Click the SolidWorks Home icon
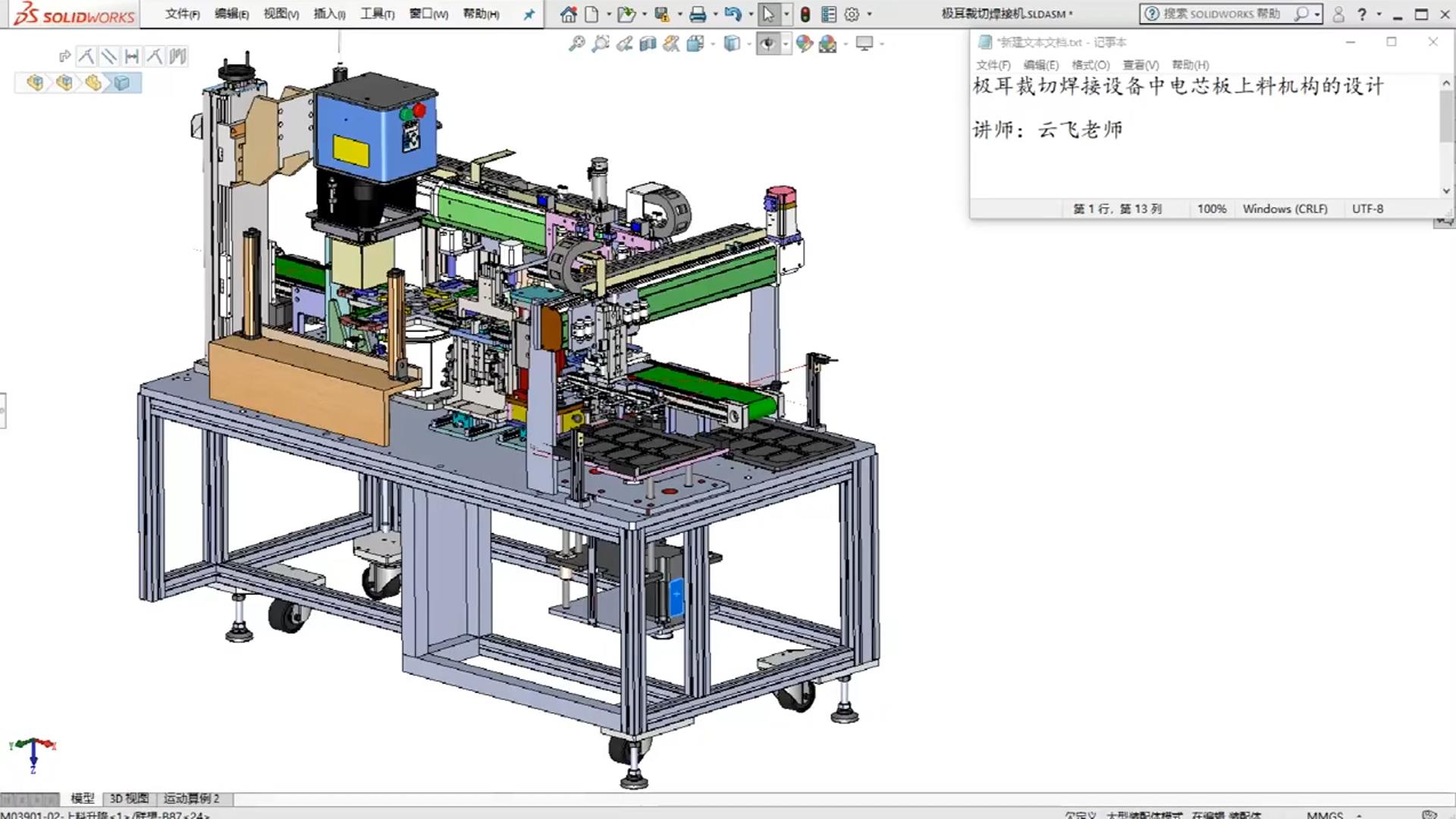This screenshot has height=819, width=1456. [568, 14]
